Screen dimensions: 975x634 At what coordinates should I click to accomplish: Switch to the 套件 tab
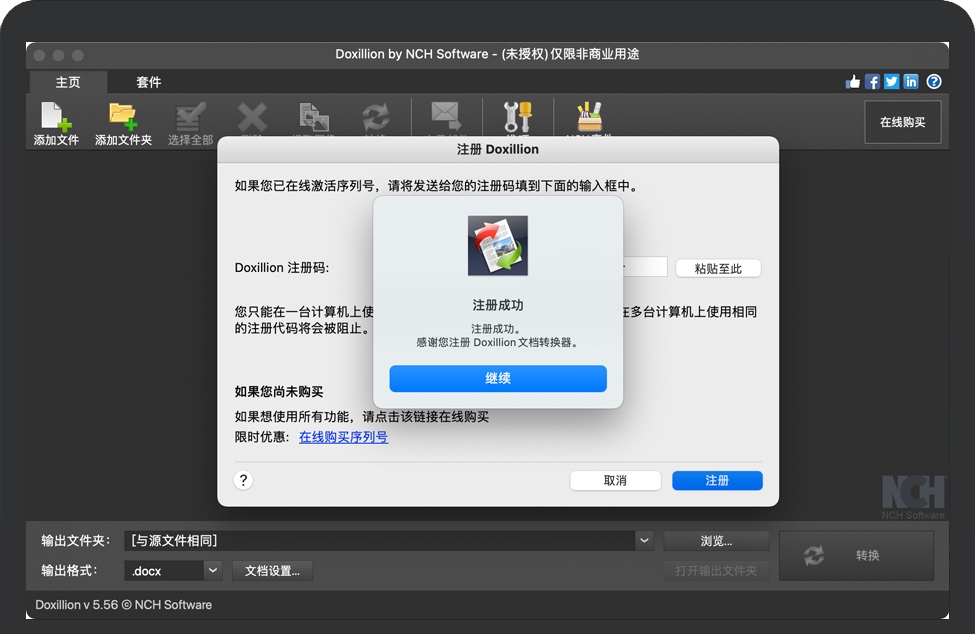(149, 82)
